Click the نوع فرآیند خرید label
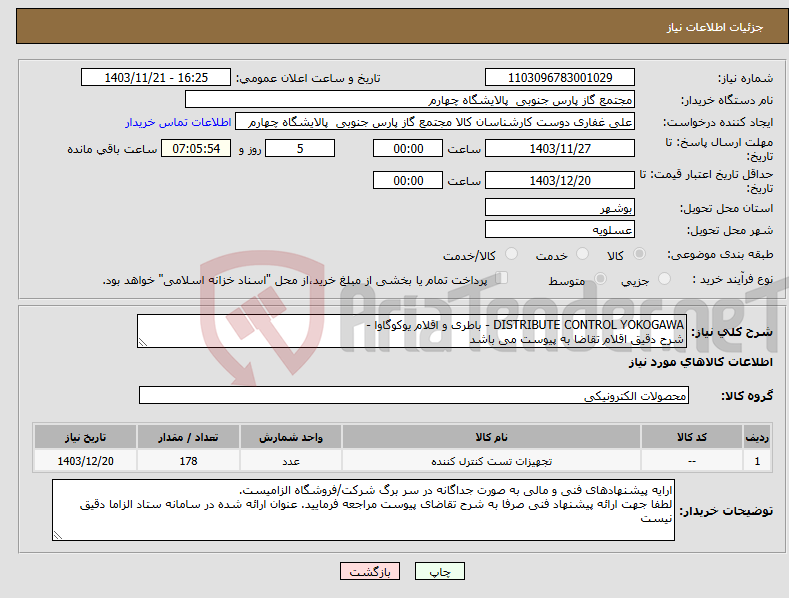This screenshot has height=598, width=789. tap(733, 279)
